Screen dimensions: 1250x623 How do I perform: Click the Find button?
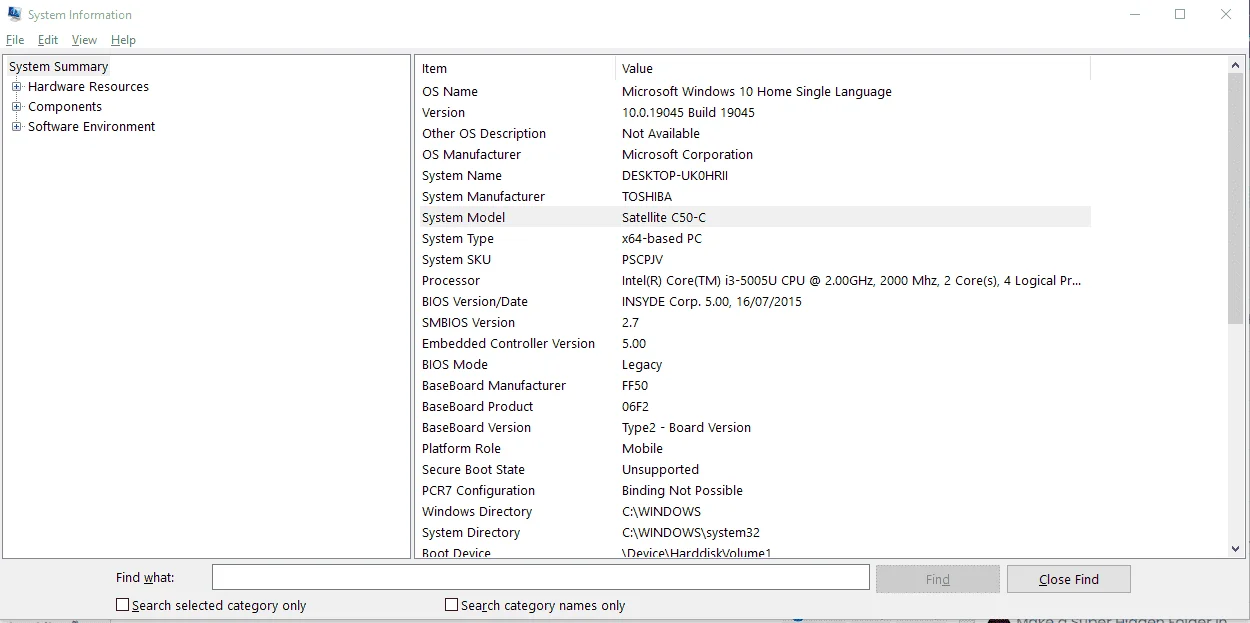[937, 579]
